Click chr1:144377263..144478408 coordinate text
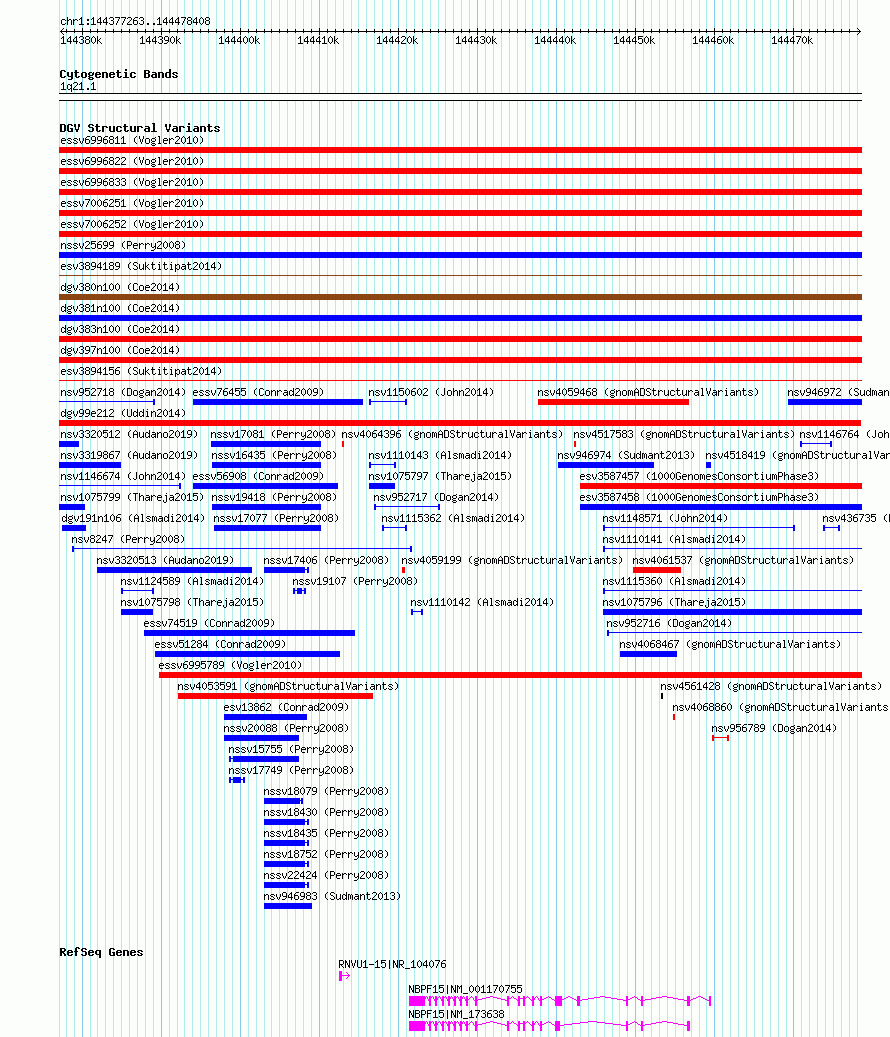Screen dimensions: 890x1037 coord(135,22)
